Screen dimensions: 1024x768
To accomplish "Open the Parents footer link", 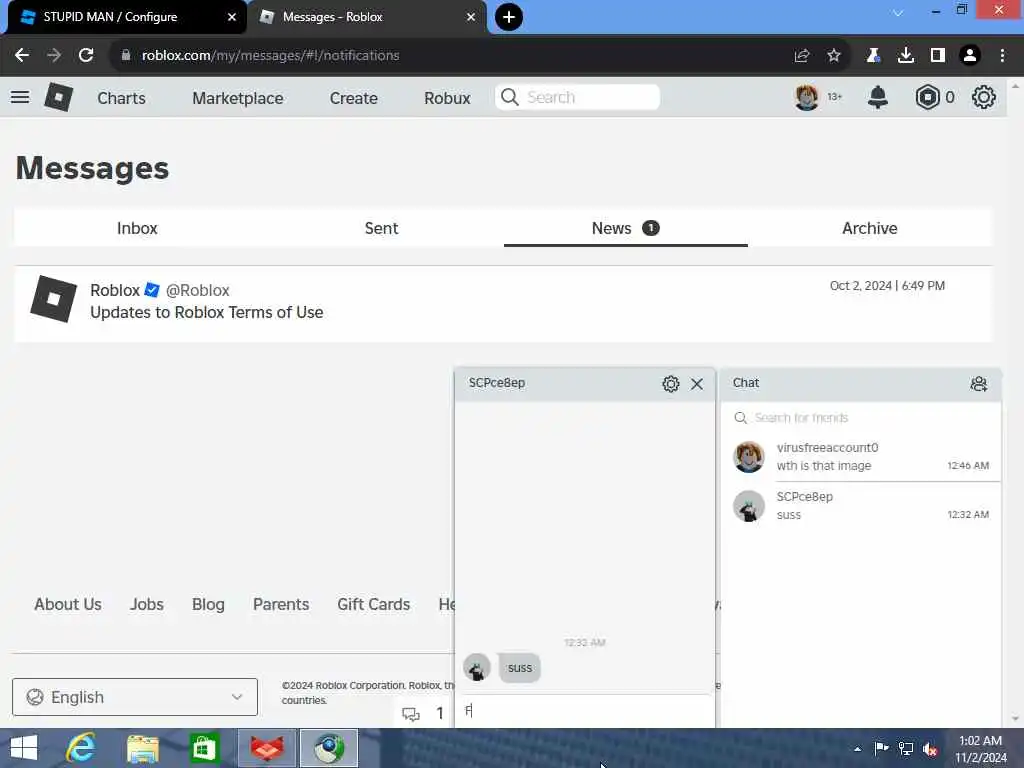I will point(281,604).
